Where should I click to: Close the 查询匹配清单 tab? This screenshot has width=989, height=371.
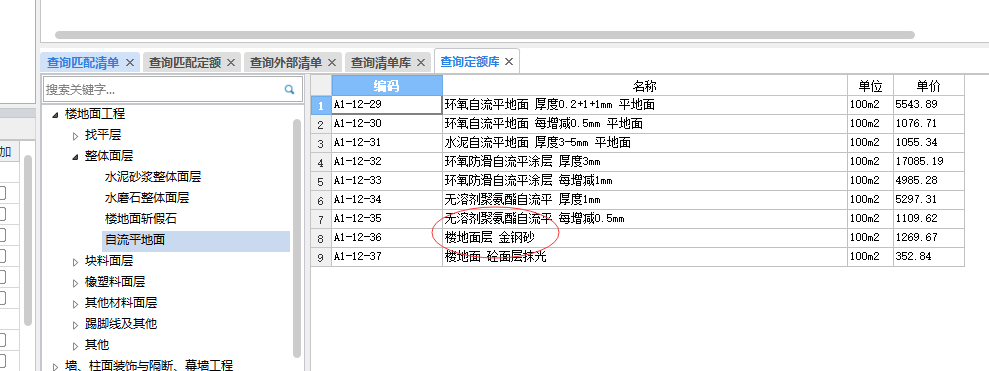[130, 62]
